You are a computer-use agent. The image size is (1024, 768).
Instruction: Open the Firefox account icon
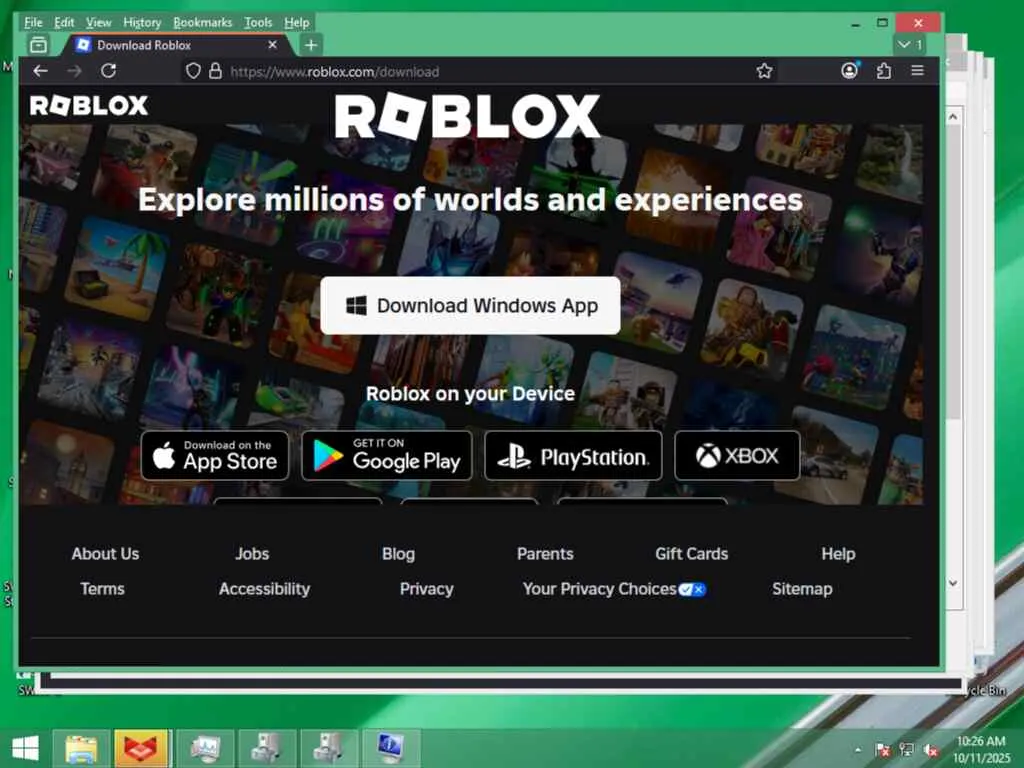(850, 71)
